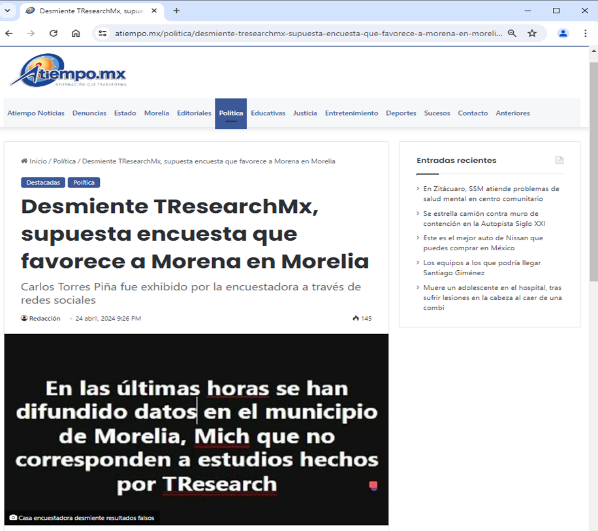Close the Desmiente TResearchMx tab
The height and width of the screenshot is (531, 598).
(154, 11)
